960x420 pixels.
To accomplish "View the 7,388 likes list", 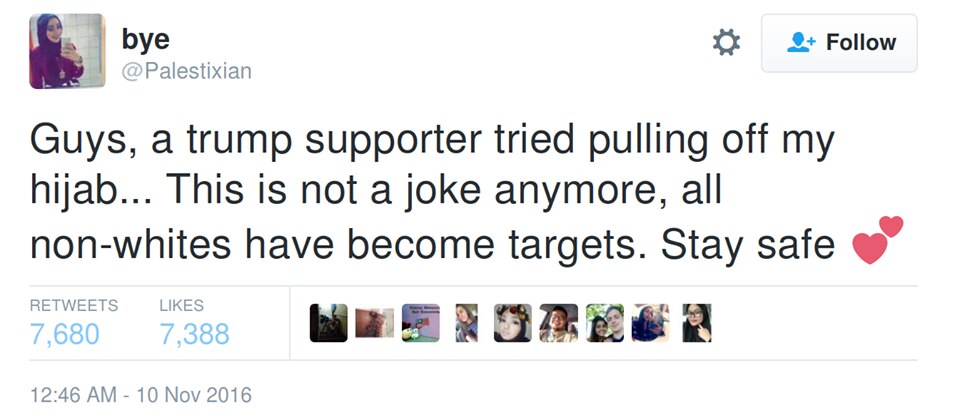I will tap(194, 333).
